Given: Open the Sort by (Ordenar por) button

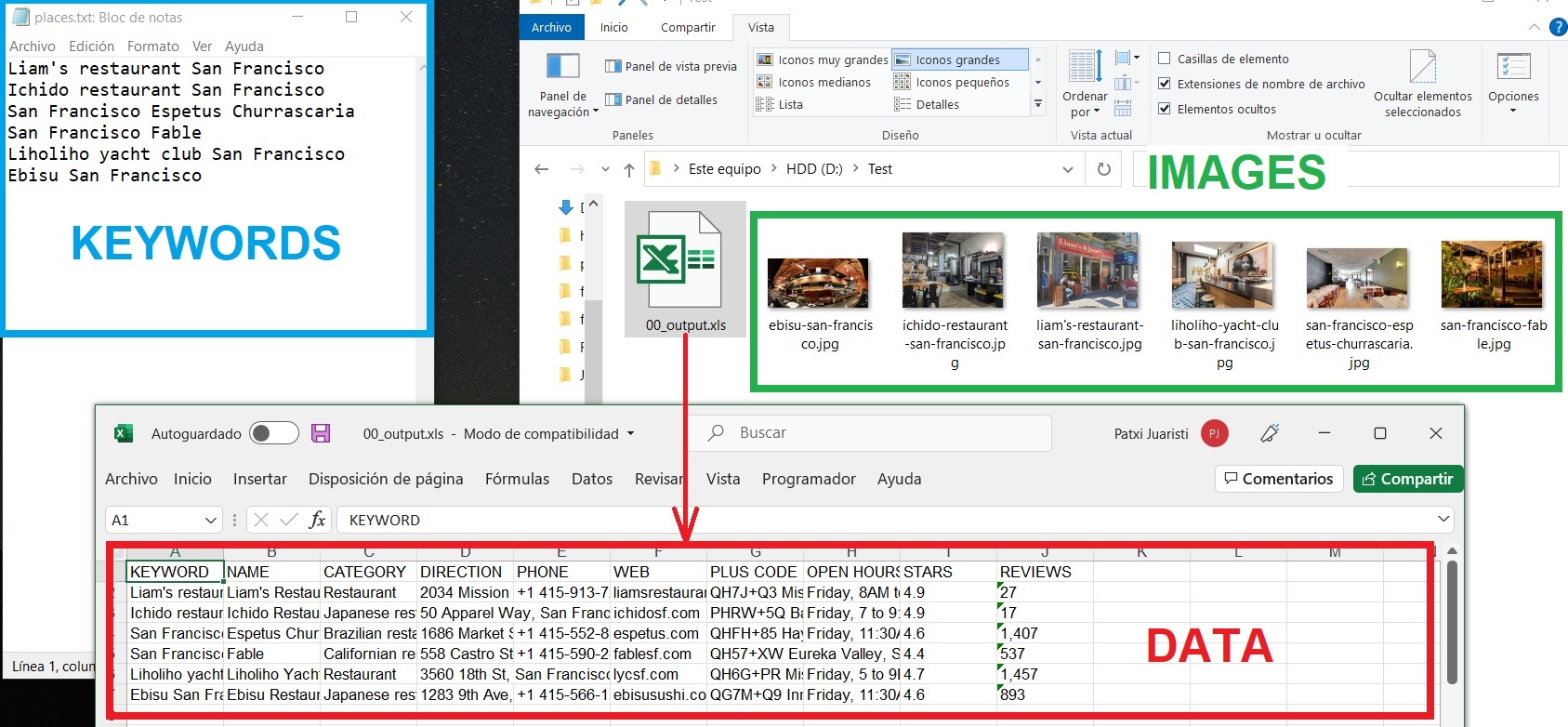Looking at the screenshot, I should 1084,85.
